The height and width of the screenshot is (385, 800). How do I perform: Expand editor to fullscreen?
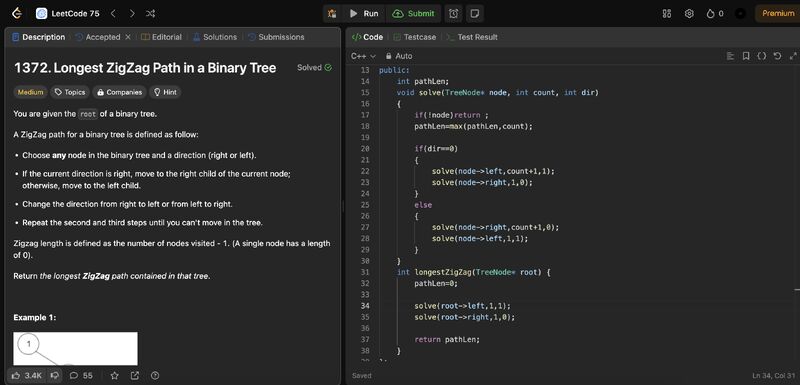click(793, 56)
